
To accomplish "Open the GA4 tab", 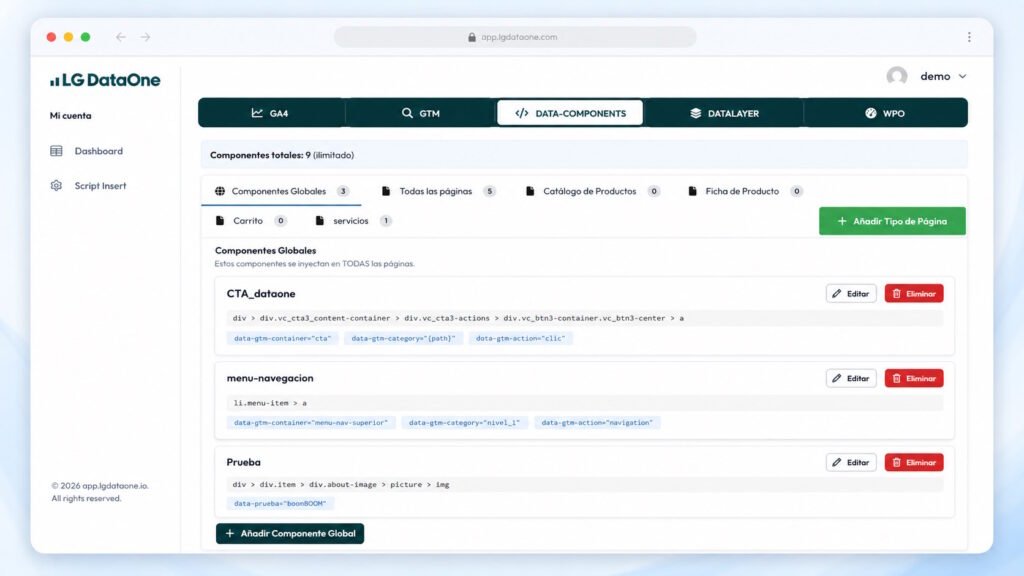I will tap(270, 113).
